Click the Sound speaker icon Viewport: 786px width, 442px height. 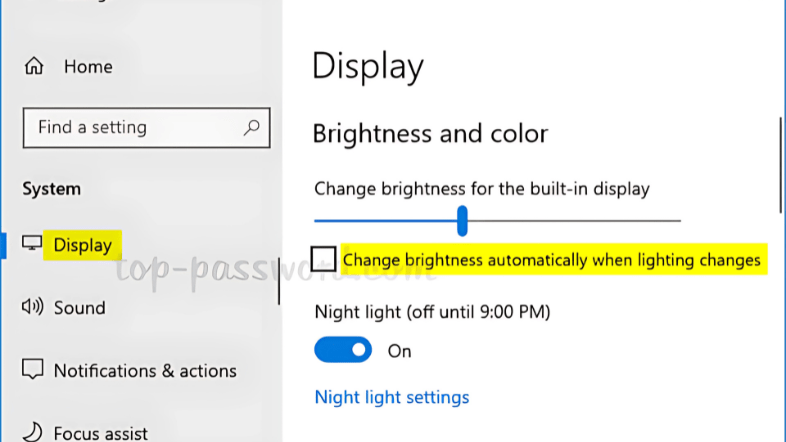click(x=33, y=307)
